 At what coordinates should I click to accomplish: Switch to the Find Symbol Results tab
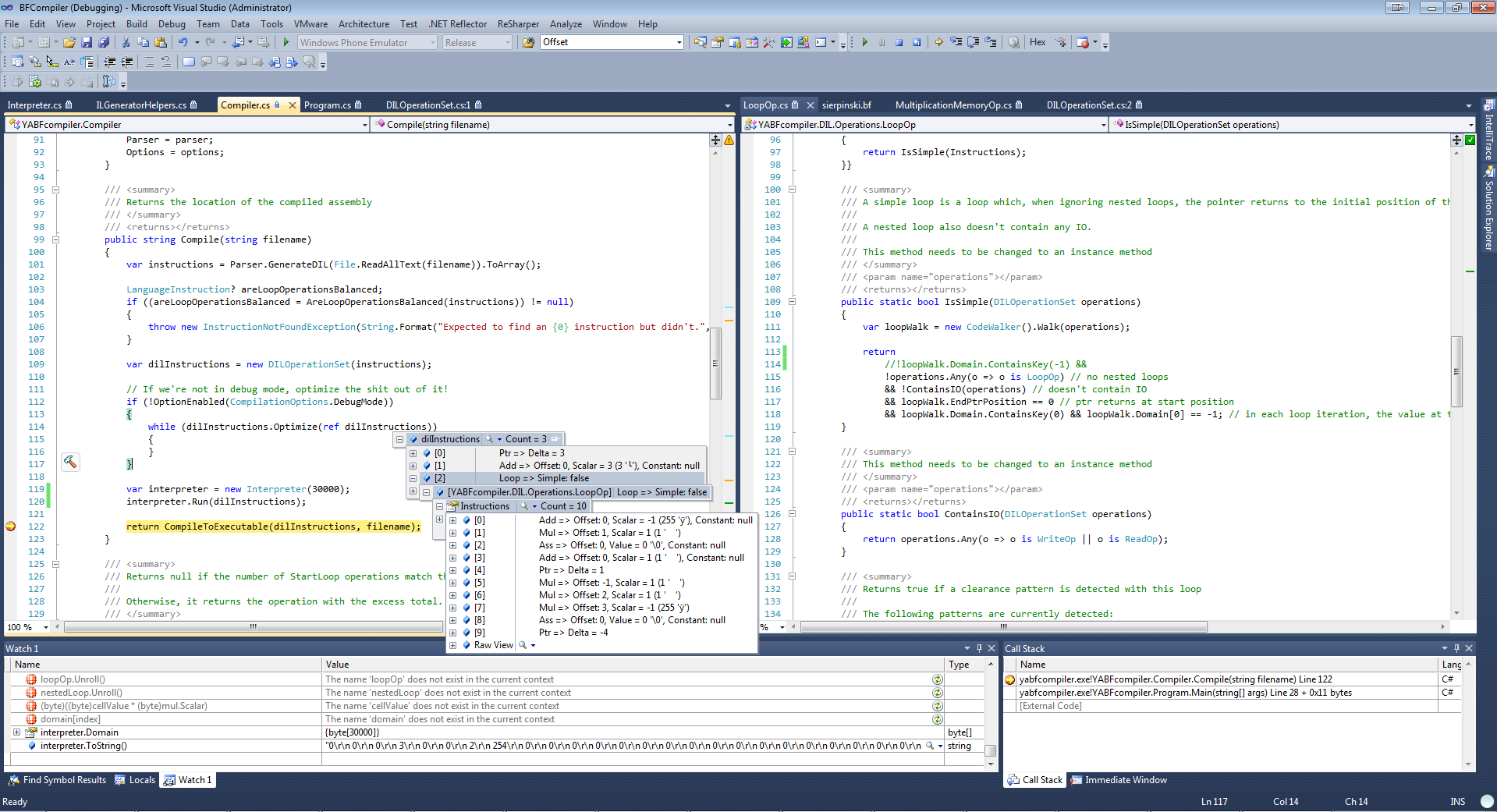tap(57, 780)
